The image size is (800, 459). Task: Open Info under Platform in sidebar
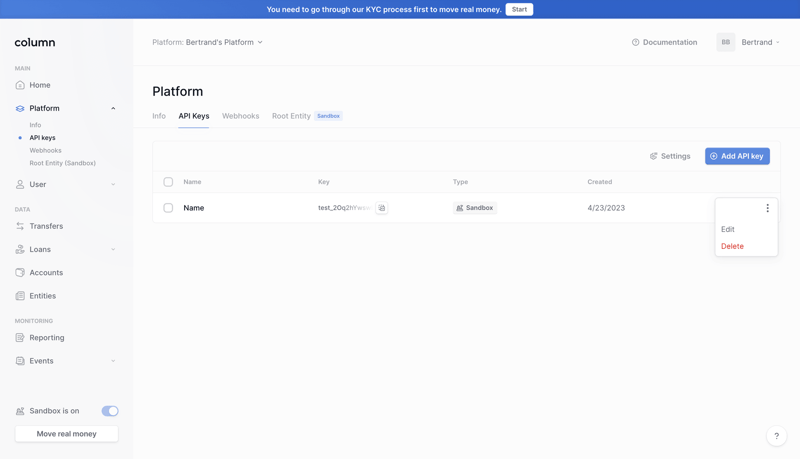pyautogui.click(x=35, y=125)
